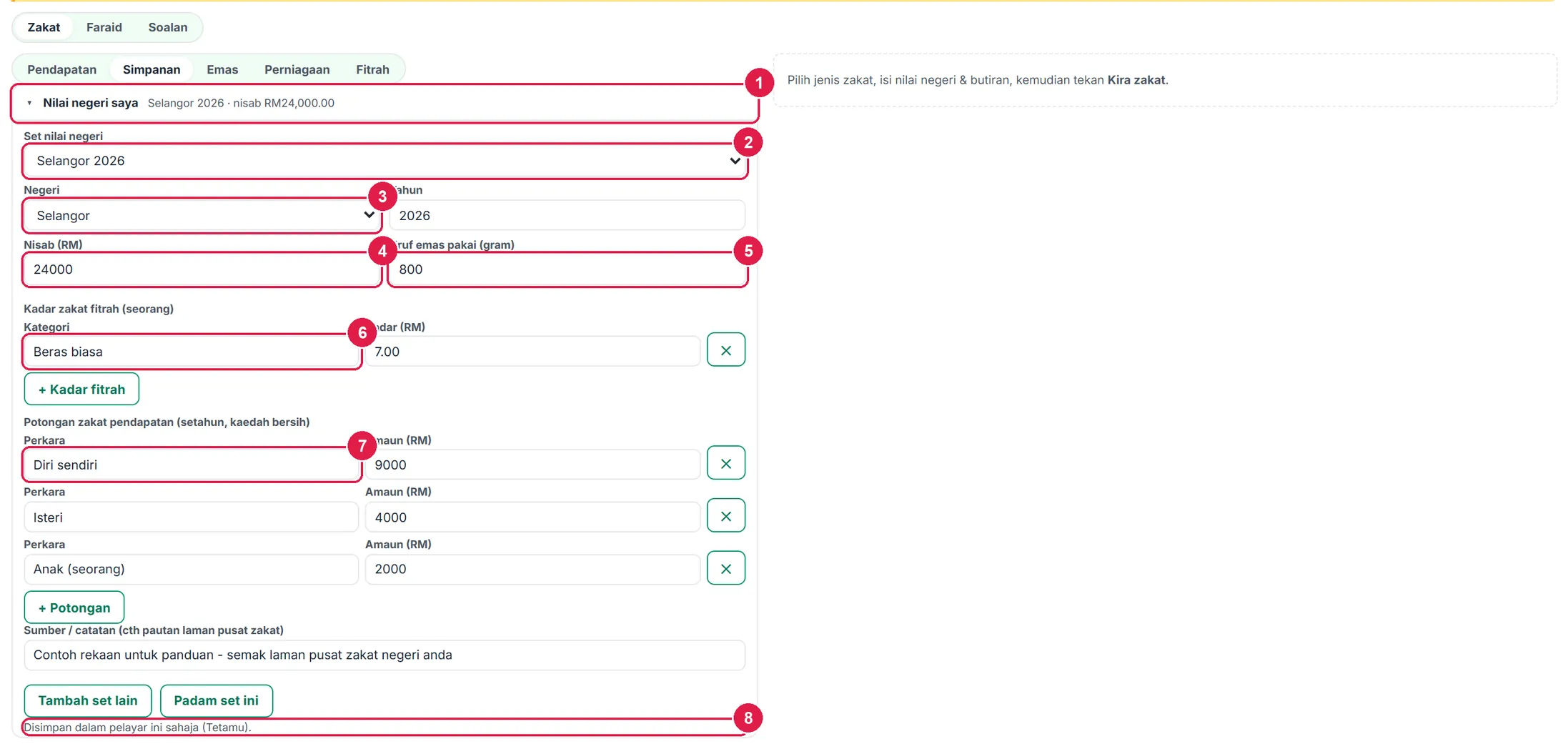Open the Set nilai negeri dropdown
Image resolution: width=1568 pixels, height=749 pixels.
click(384, 161)
